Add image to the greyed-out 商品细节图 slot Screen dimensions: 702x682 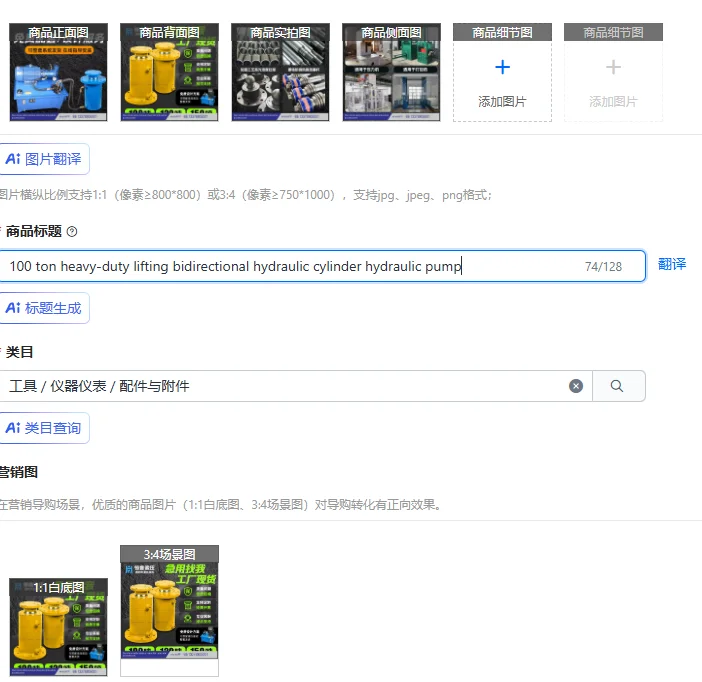coord(613,72)
